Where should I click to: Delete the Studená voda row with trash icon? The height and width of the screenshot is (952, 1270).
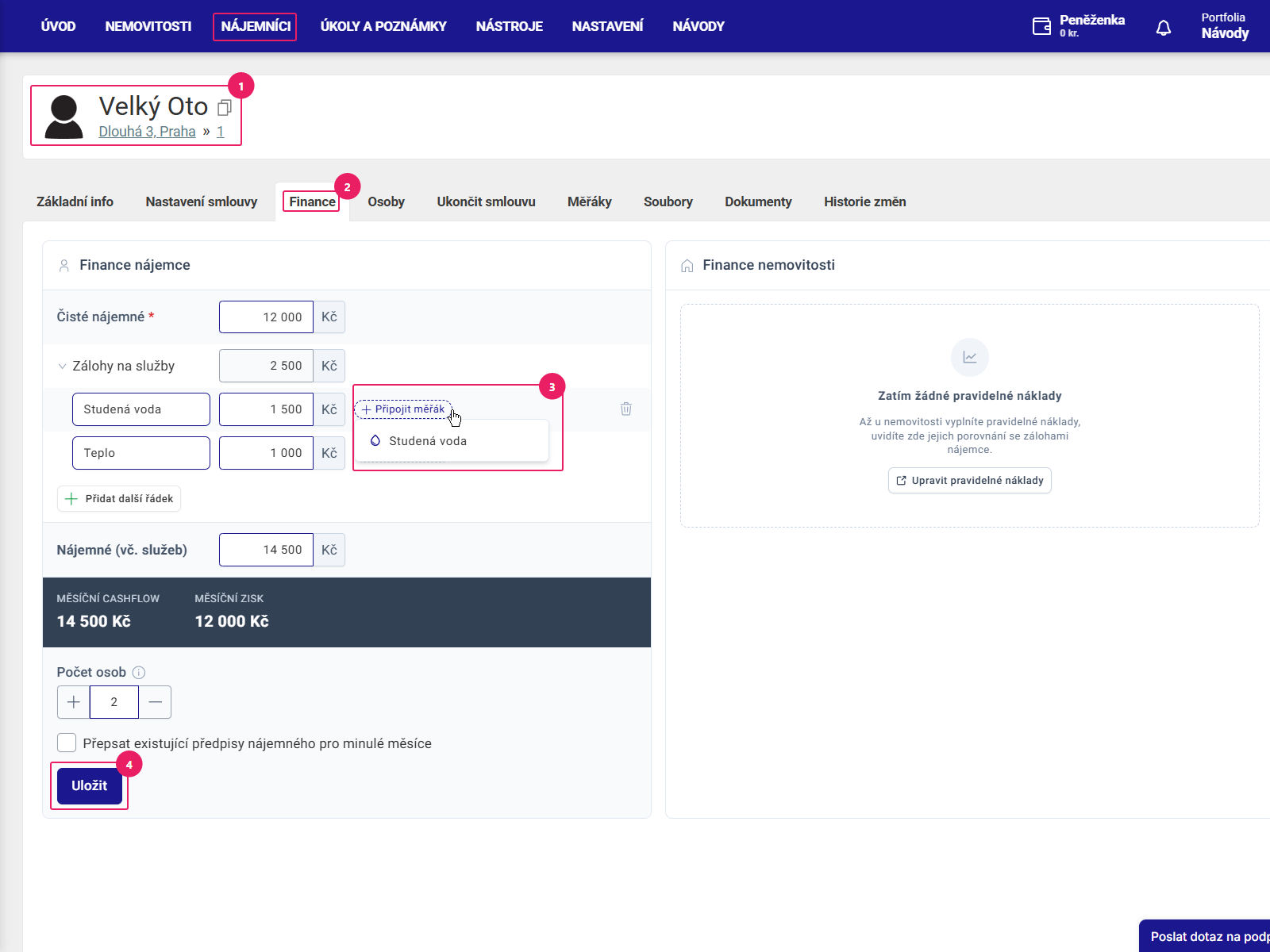tap(626, 409)
